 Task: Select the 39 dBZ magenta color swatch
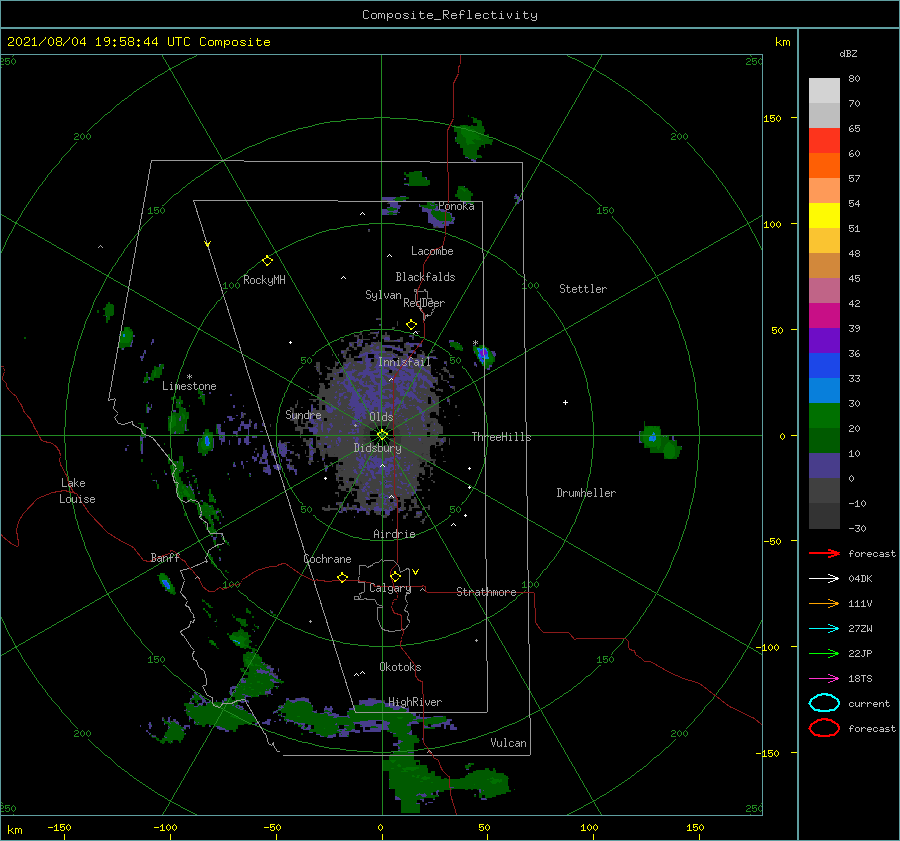[824, 316]
